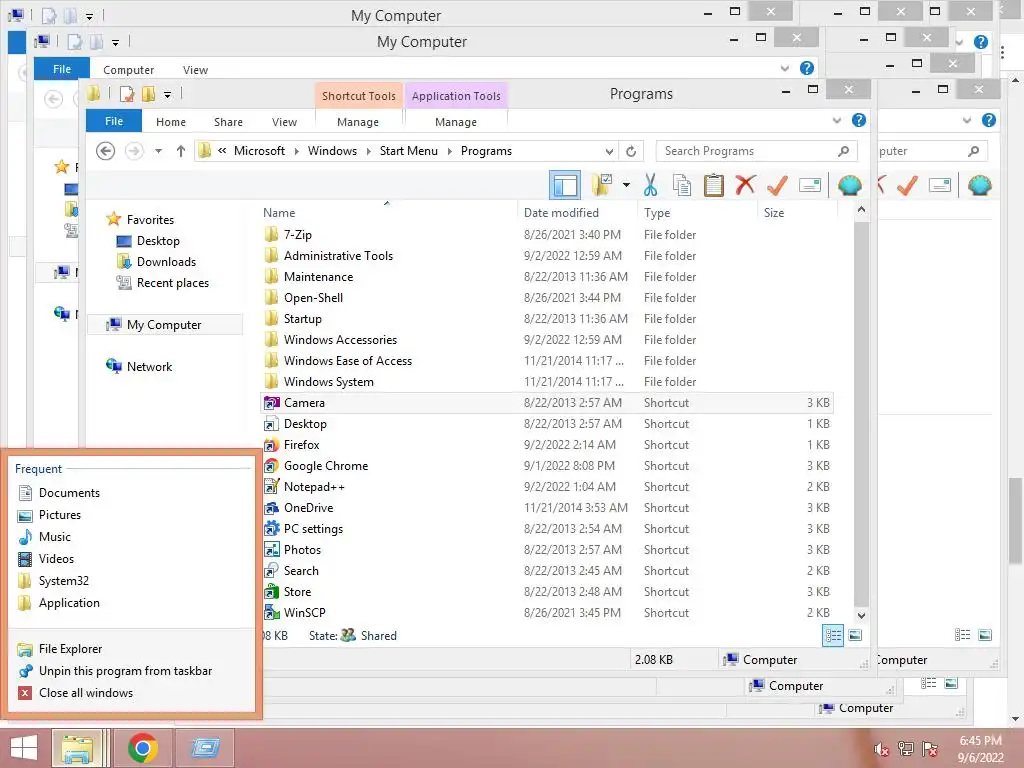This screenshot has width=1024, height=768.
Task: Click the Up one level arrow
Action: click(181, 151)
